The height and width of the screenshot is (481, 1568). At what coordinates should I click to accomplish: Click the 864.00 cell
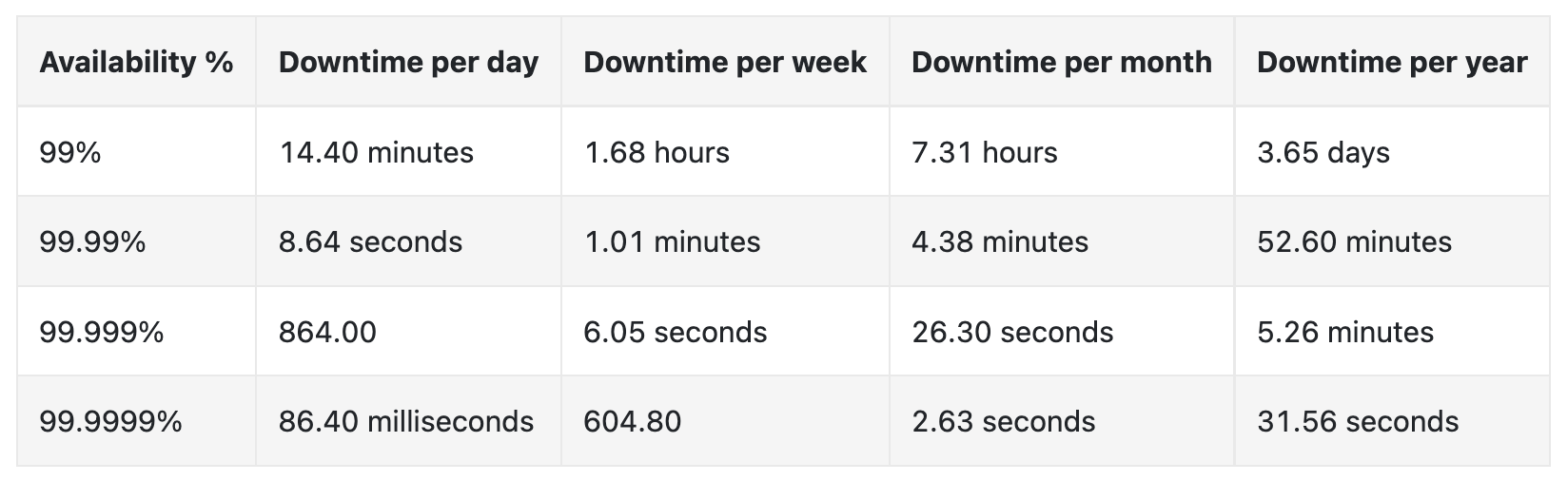point(327,332)
